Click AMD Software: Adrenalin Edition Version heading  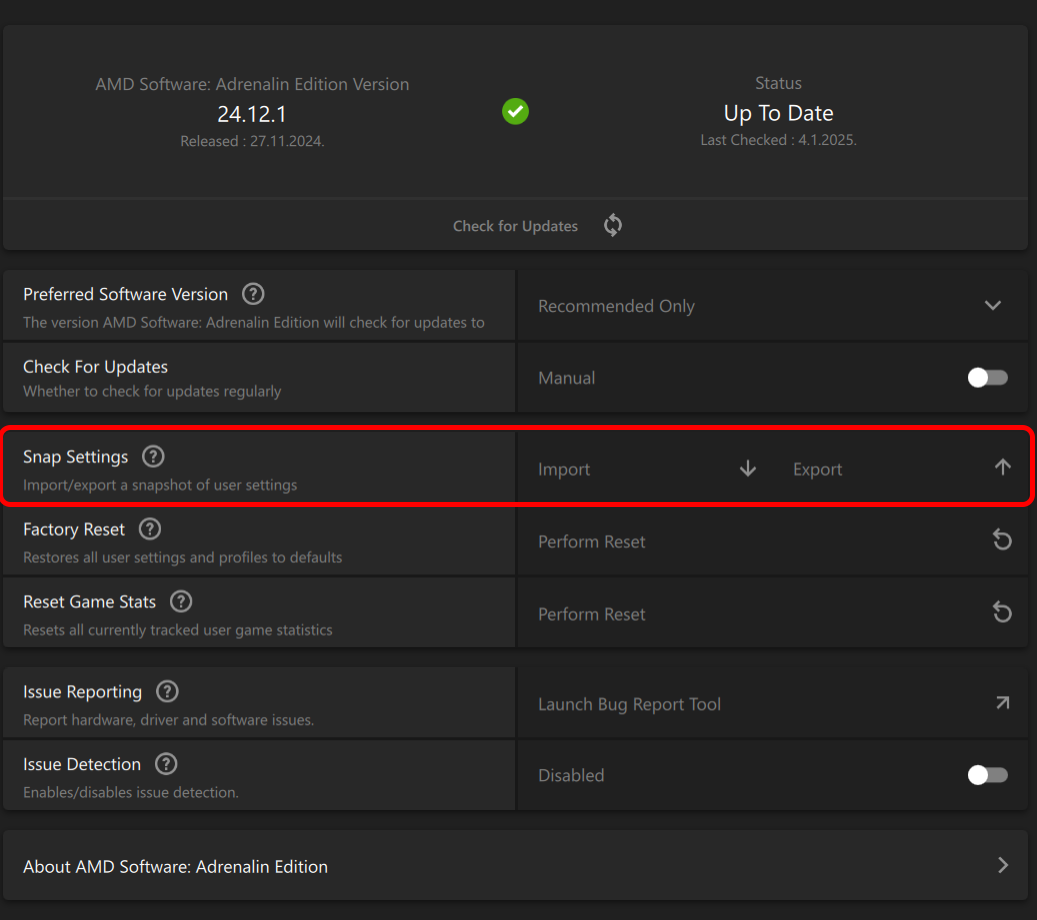pos(252,84)
